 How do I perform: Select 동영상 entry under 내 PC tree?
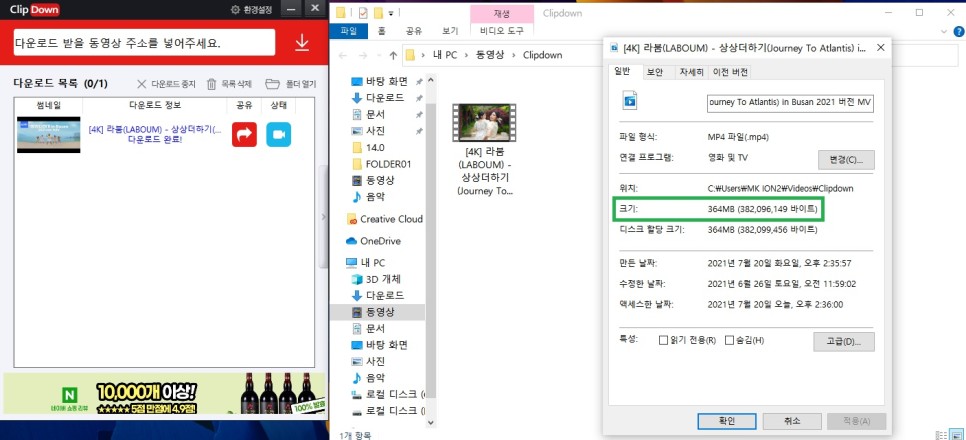(x=378, y=312)
